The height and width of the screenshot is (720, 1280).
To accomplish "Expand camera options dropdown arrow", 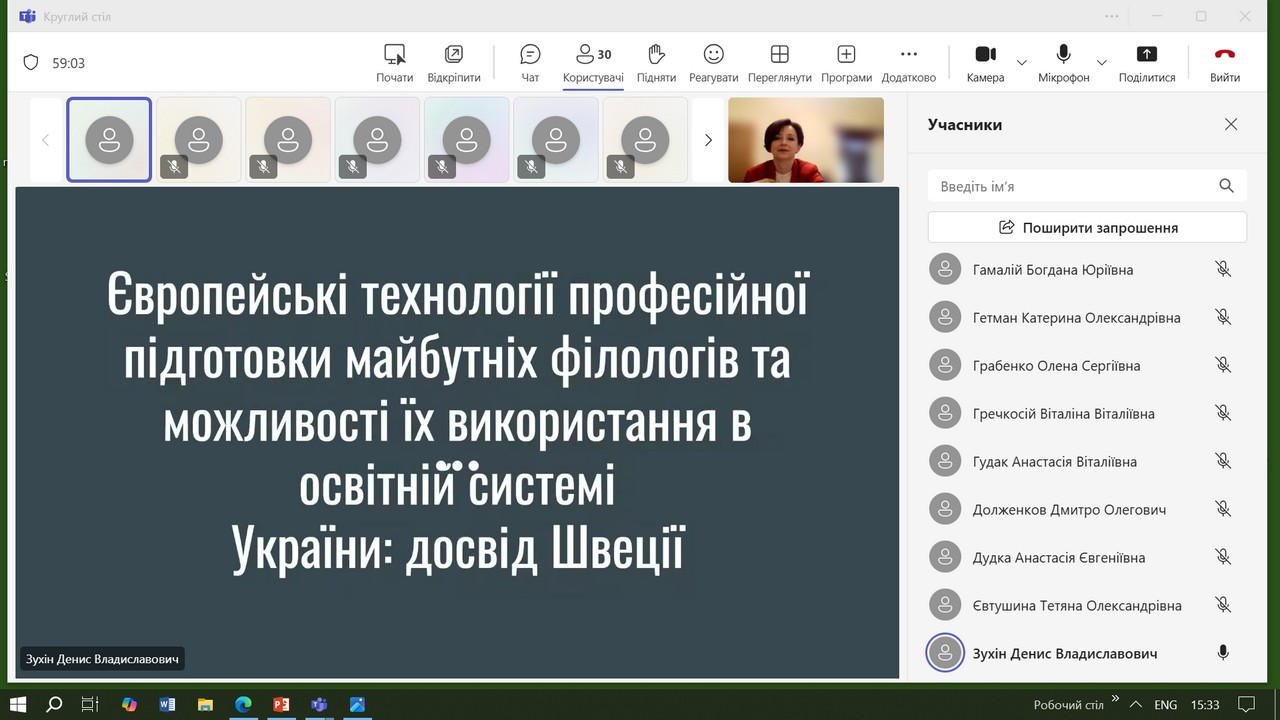I will click(x=1021, y=63).
